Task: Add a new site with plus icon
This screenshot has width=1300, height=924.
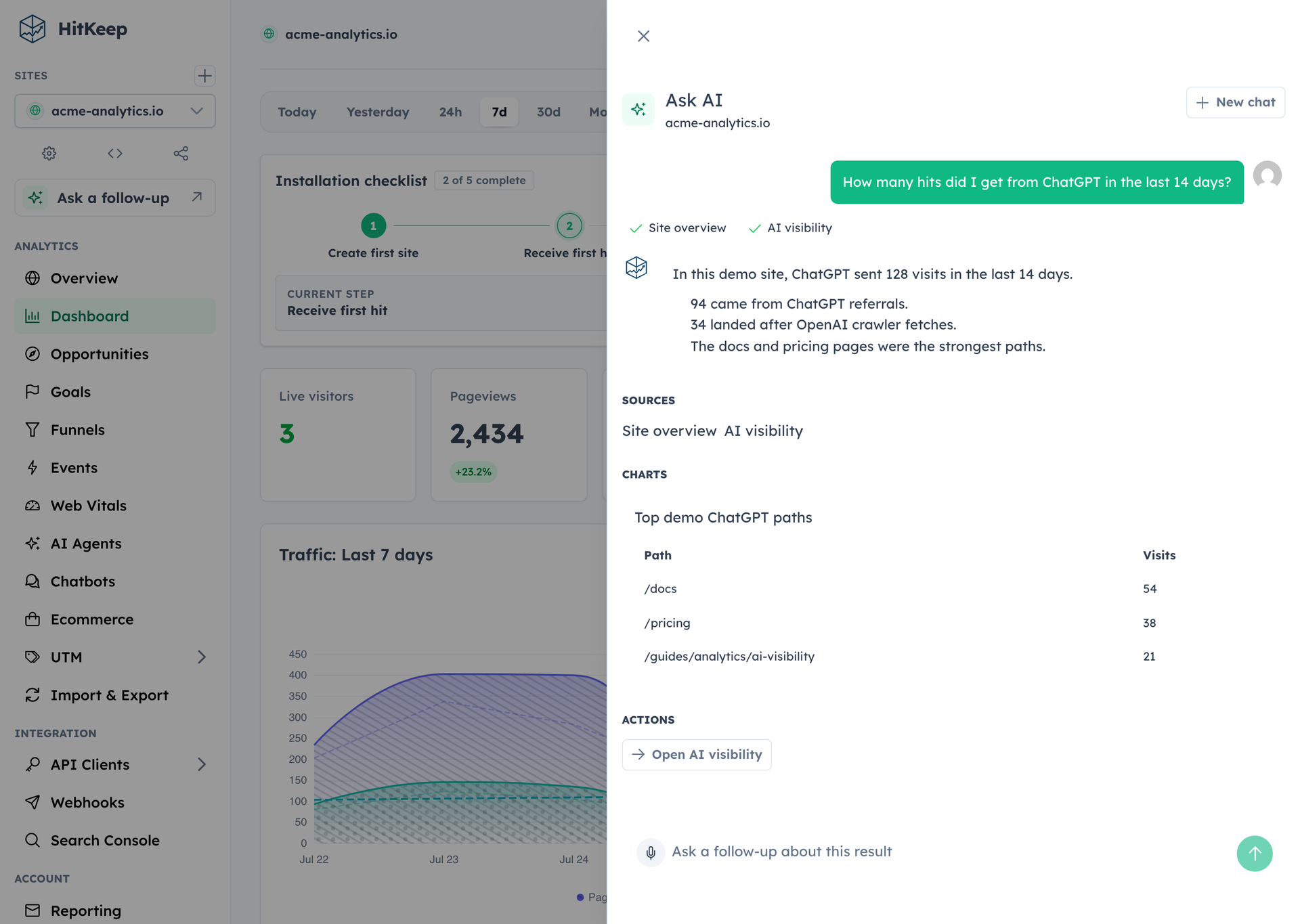Action: point(204,76)
